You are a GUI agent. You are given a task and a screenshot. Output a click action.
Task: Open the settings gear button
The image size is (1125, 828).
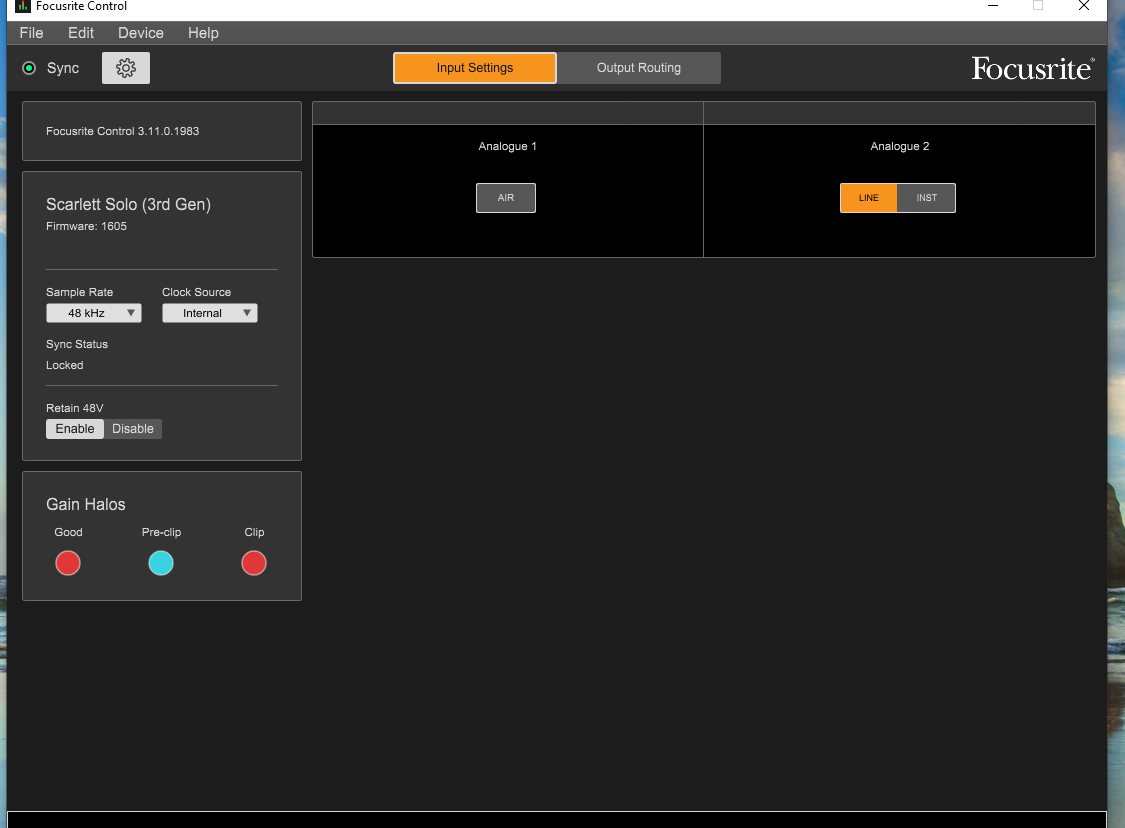(126, 68)
